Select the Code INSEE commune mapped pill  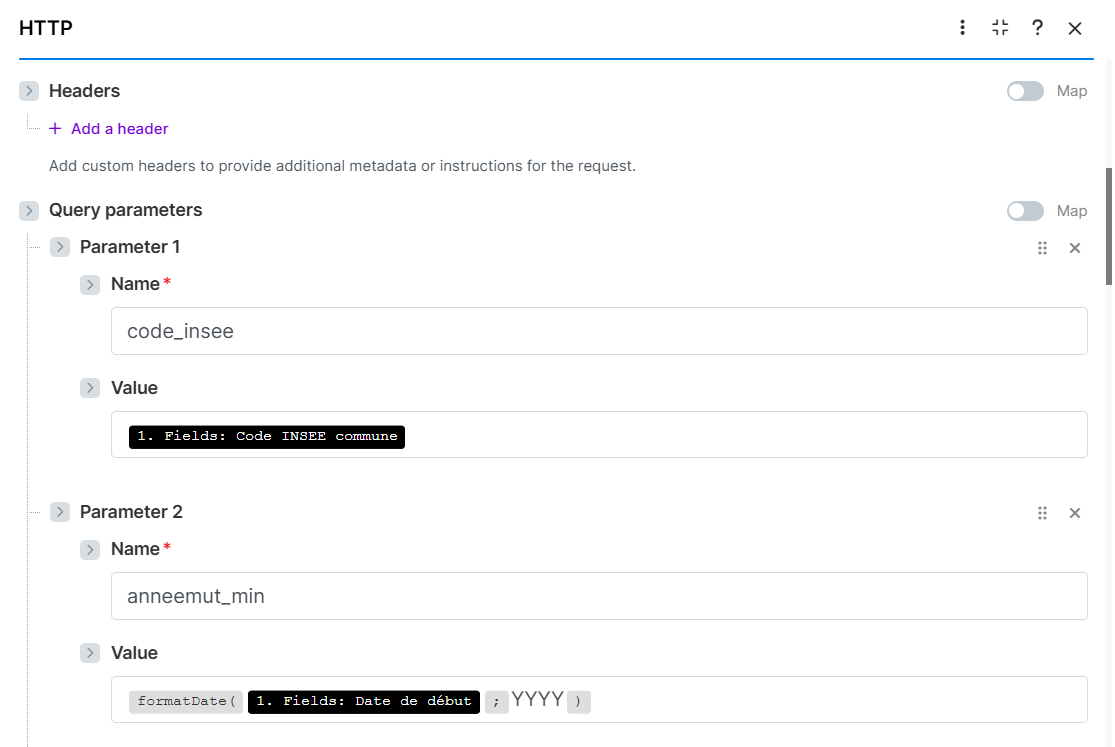coord(267,437)
